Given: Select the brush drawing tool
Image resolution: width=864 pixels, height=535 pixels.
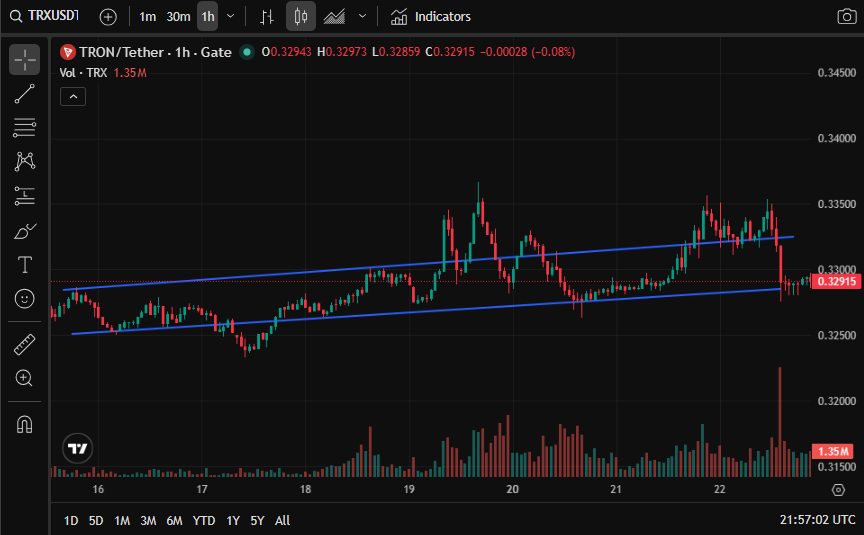Looking at the screenshot, I should coord(24,231).
